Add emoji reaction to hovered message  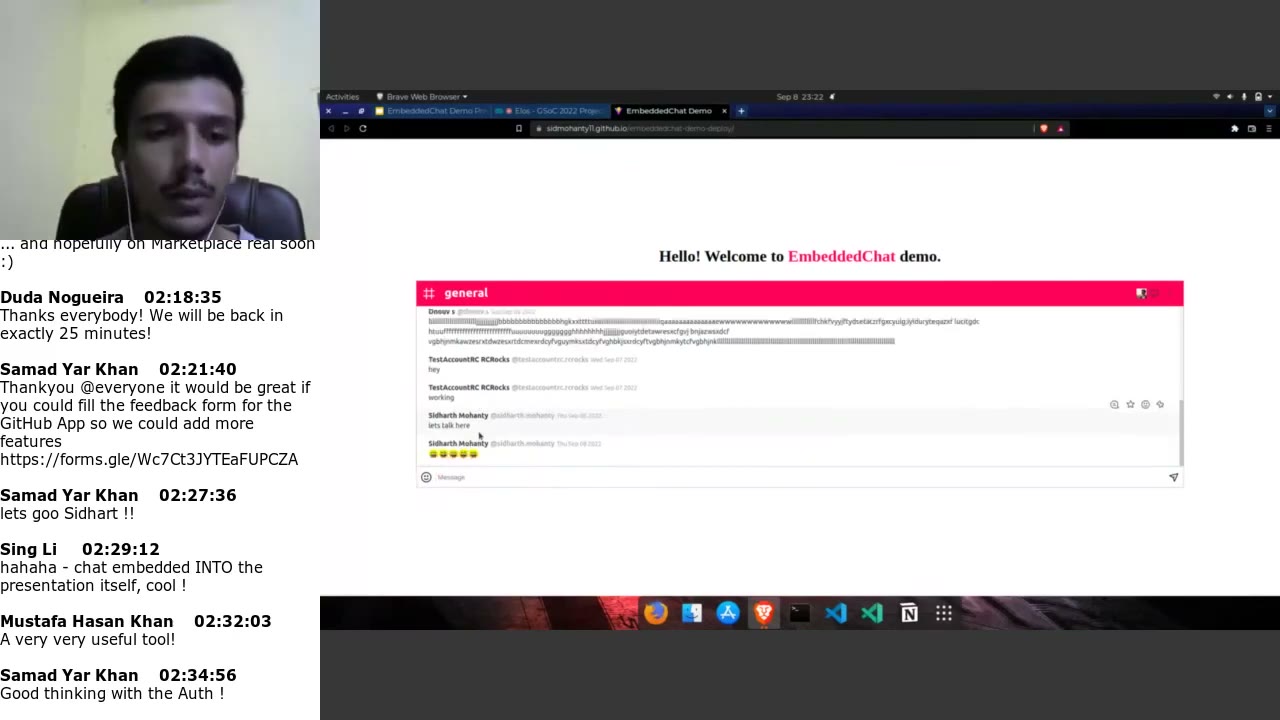pos(1145,404)
